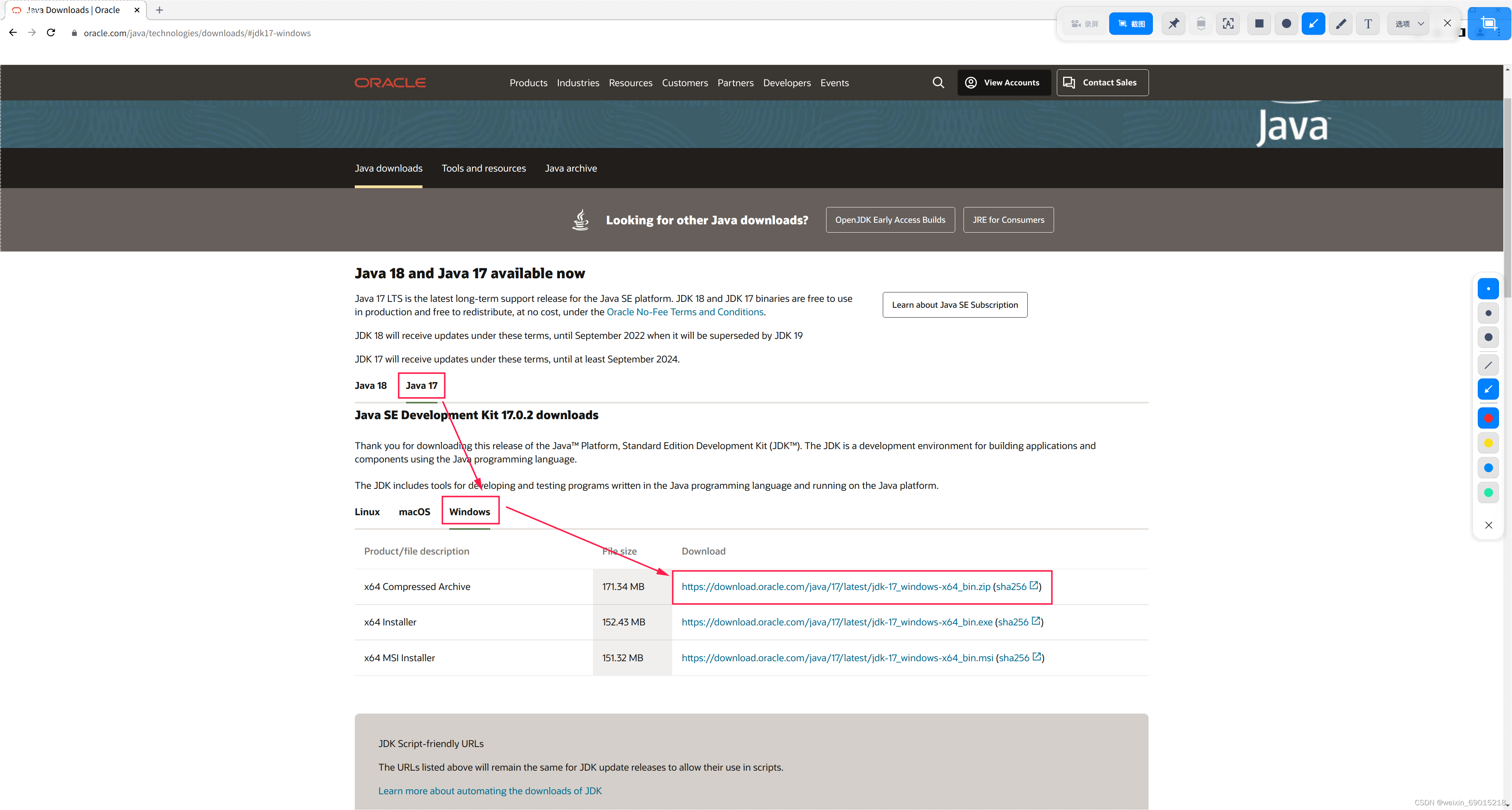Switch arrow style to plain line
1512x810 pixels.
point(1488,365)
